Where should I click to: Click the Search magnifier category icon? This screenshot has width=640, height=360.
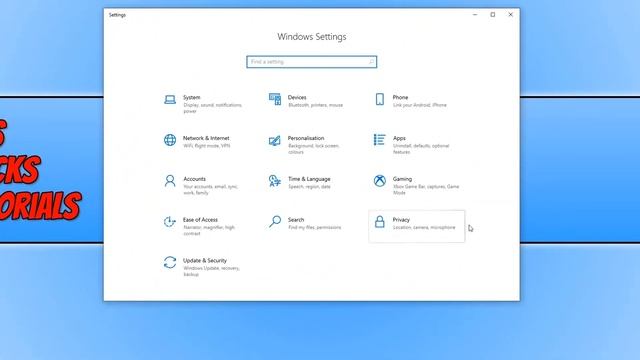(275, 222)
